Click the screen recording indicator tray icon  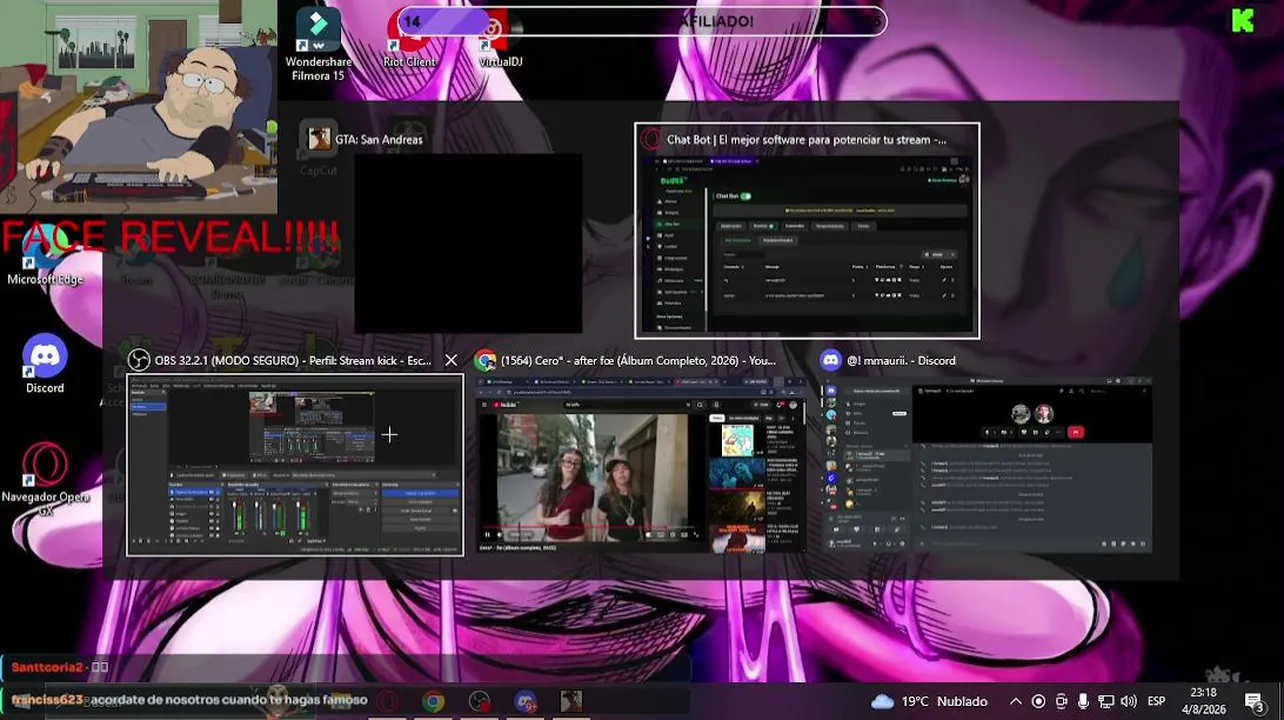click(x=1038, y=701)
